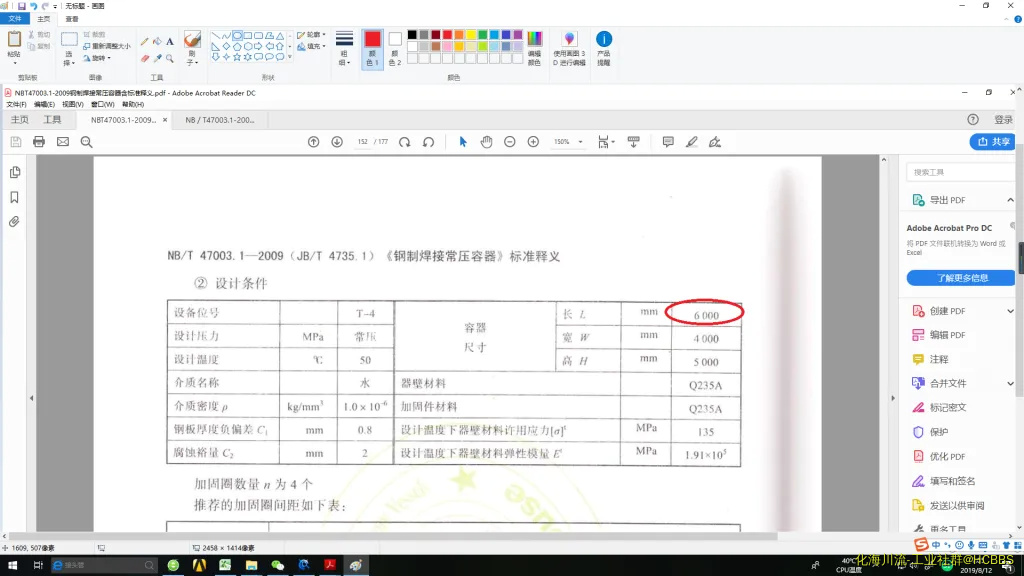The height and width of the screenshot is (576, 1024).
Task: Open bookmarks panel in Acrobat sidebar
Action: tap(15, 197)
